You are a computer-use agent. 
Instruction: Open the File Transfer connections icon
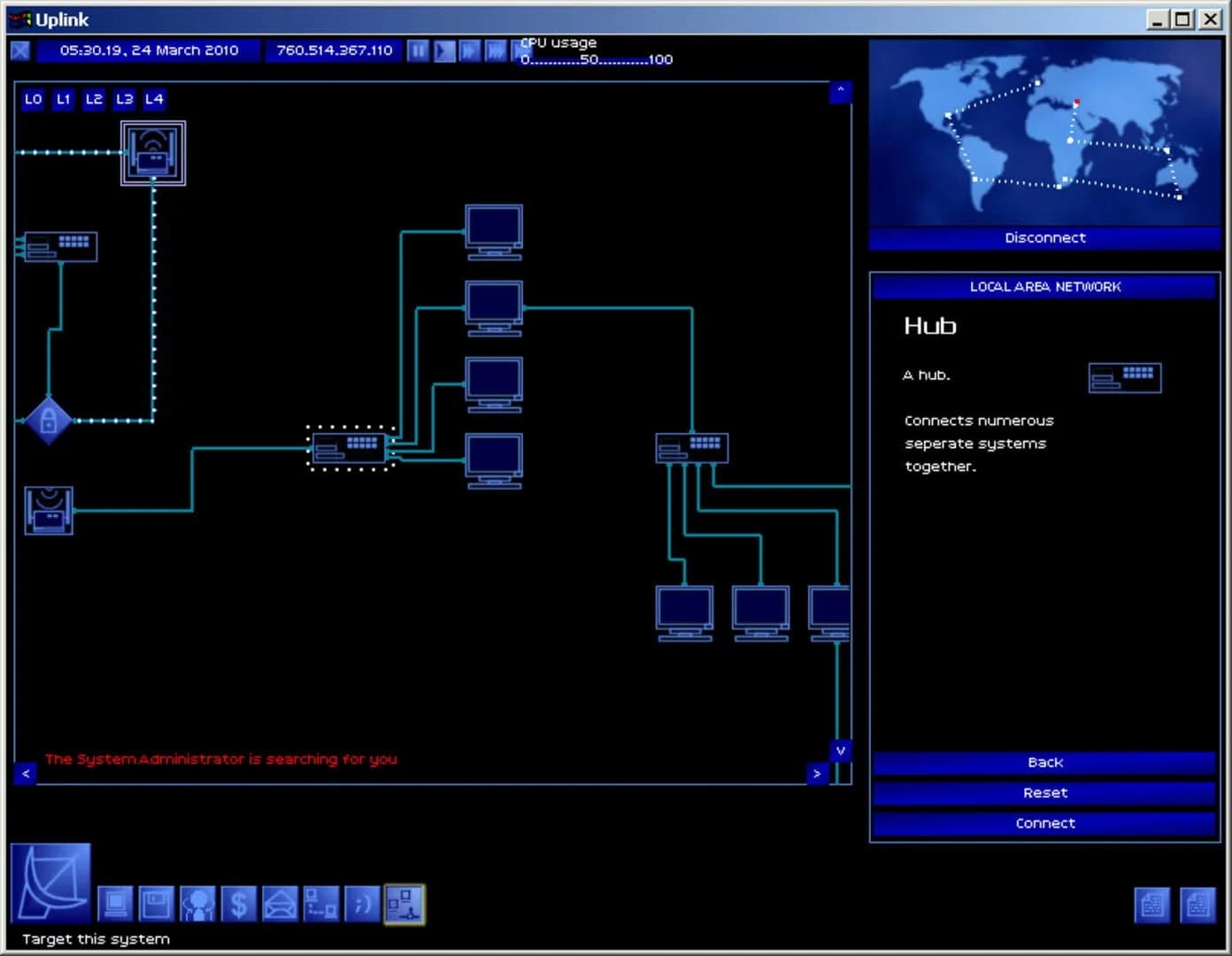[x=320, y=903]
